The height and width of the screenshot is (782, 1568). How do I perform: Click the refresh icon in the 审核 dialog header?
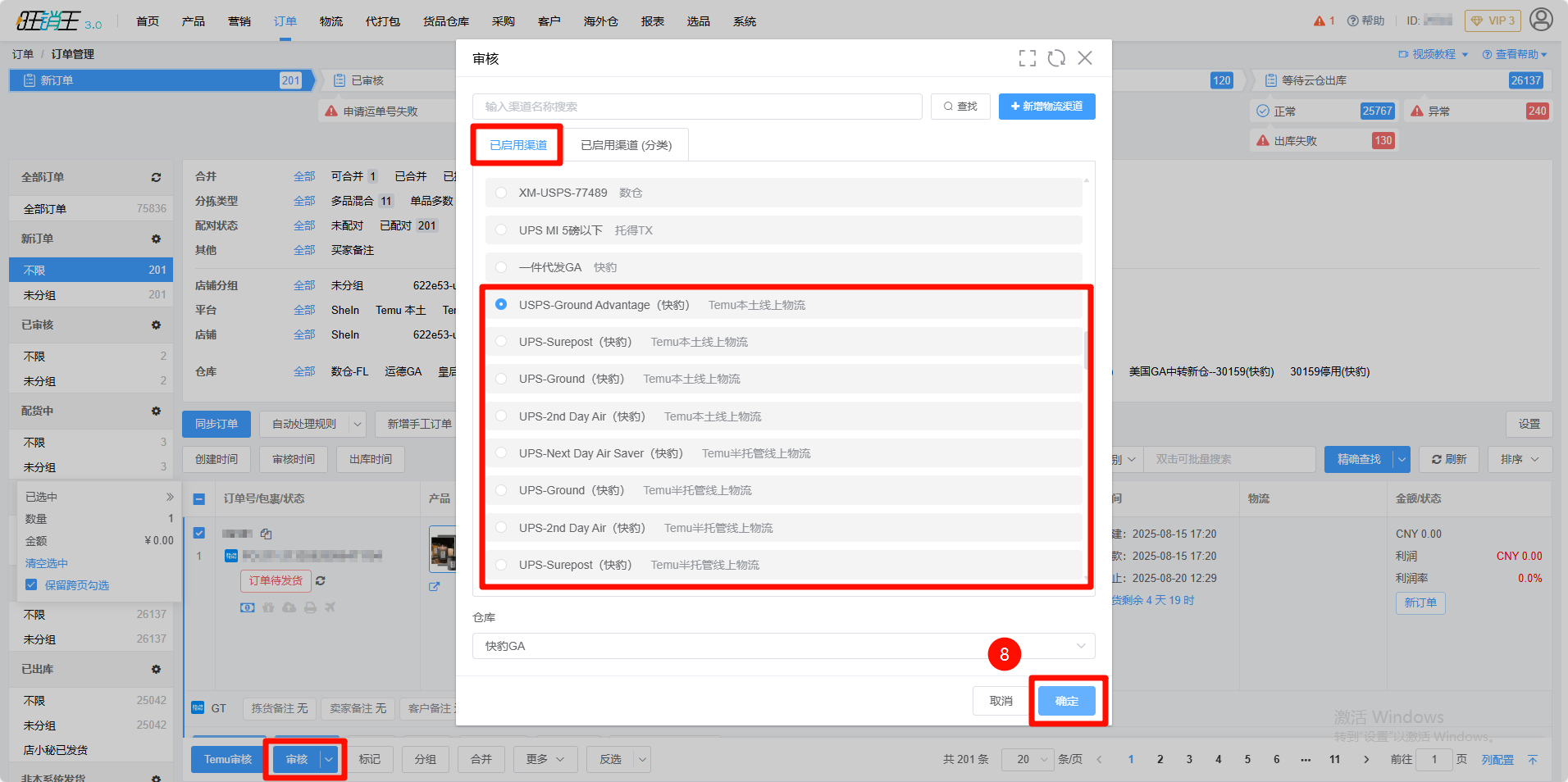pos(1056,58)
